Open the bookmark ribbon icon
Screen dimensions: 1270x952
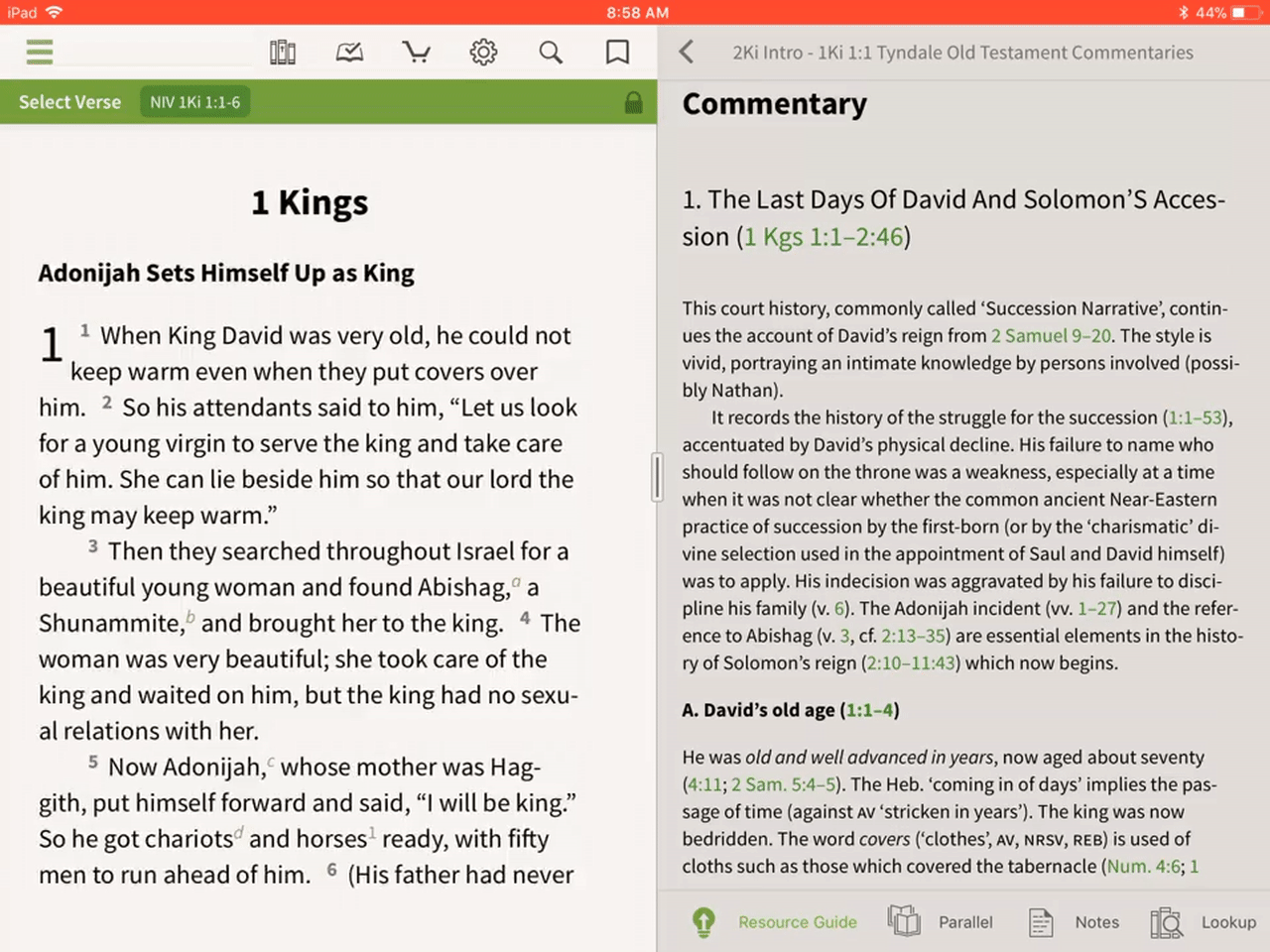pyautogui.click(x=617, y=52)
